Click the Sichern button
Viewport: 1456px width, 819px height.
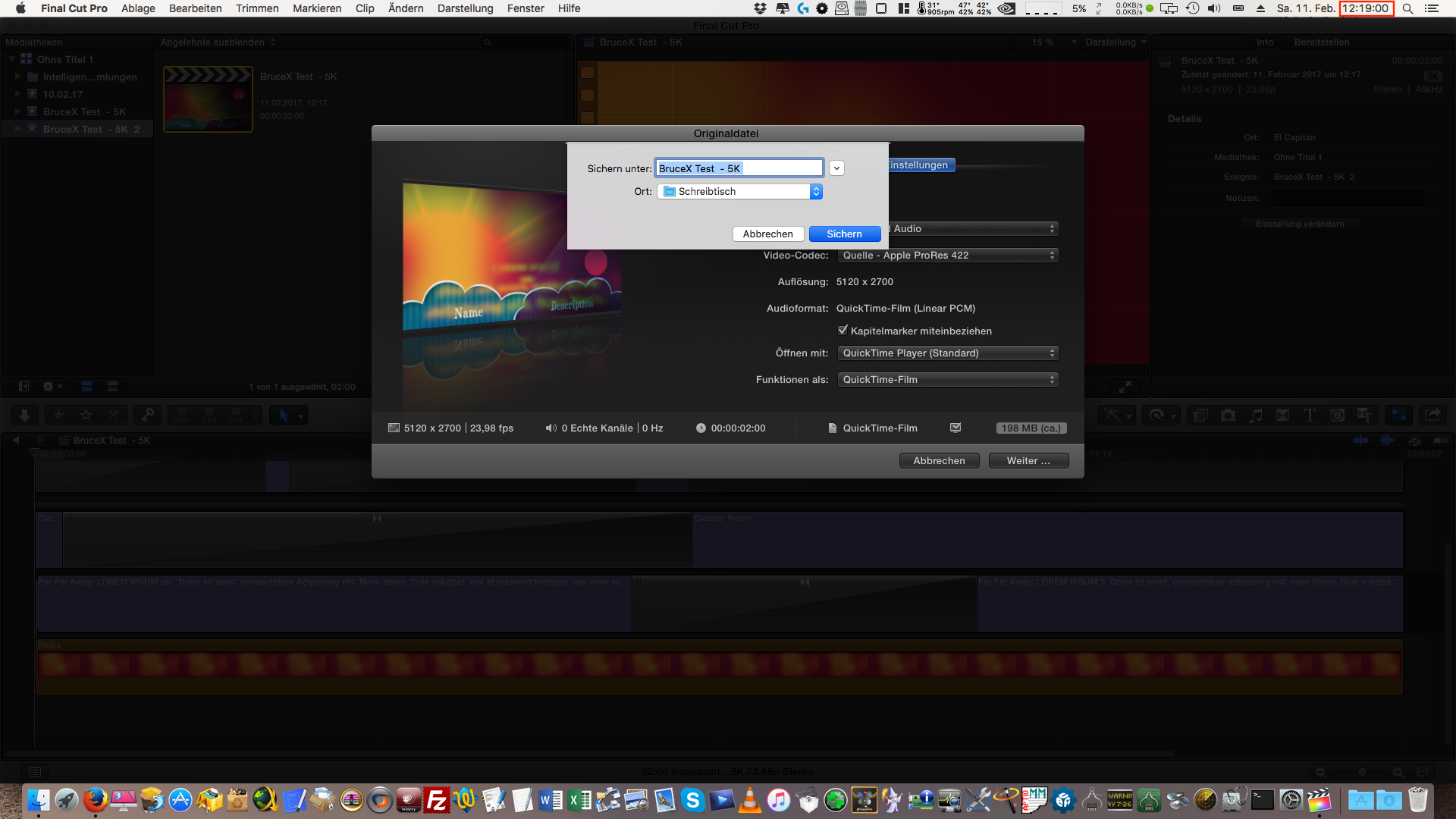click(844, 234)
